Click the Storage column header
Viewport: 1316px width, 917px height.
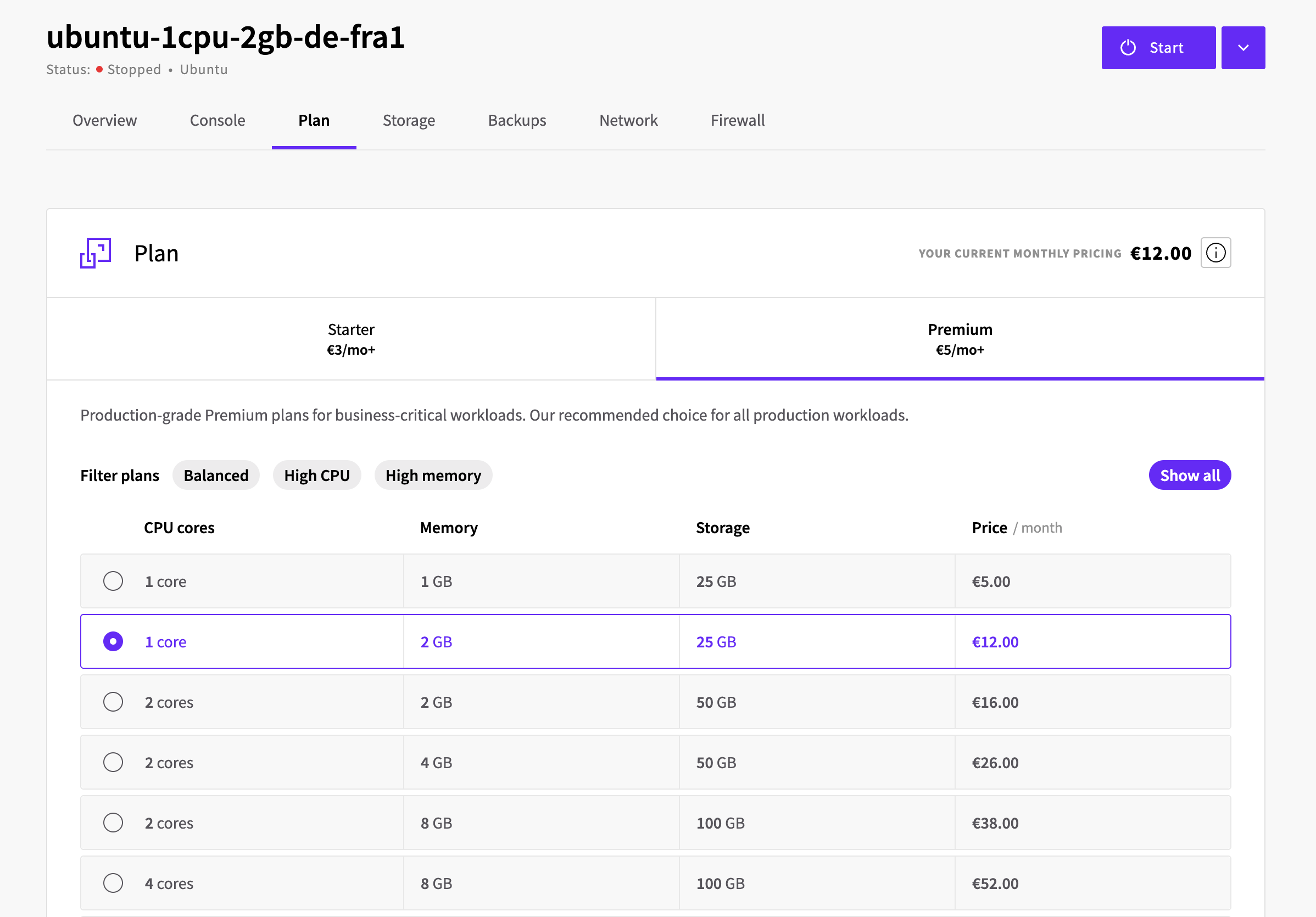[722, 528]
